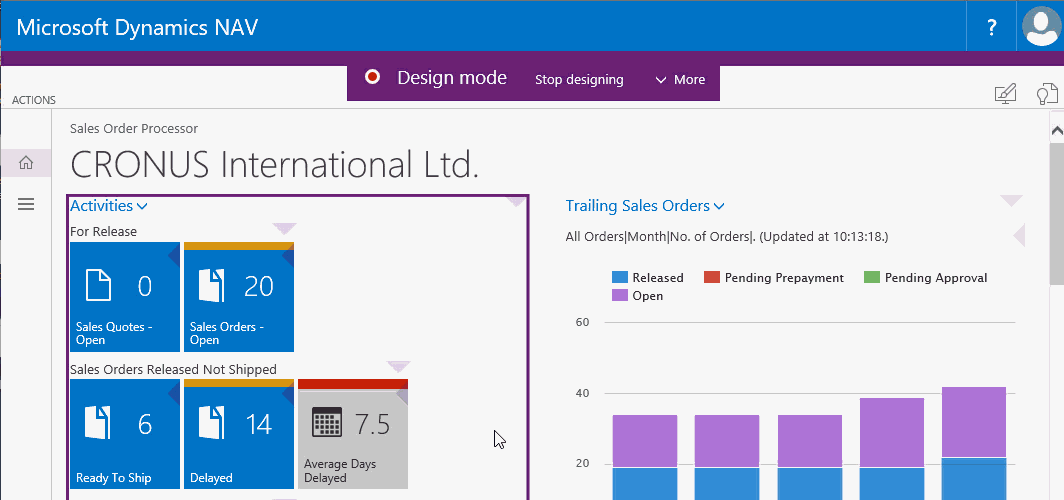The image size is (1064, 500).
Task: Click the lightbulb search icon
Action: 1046,95
